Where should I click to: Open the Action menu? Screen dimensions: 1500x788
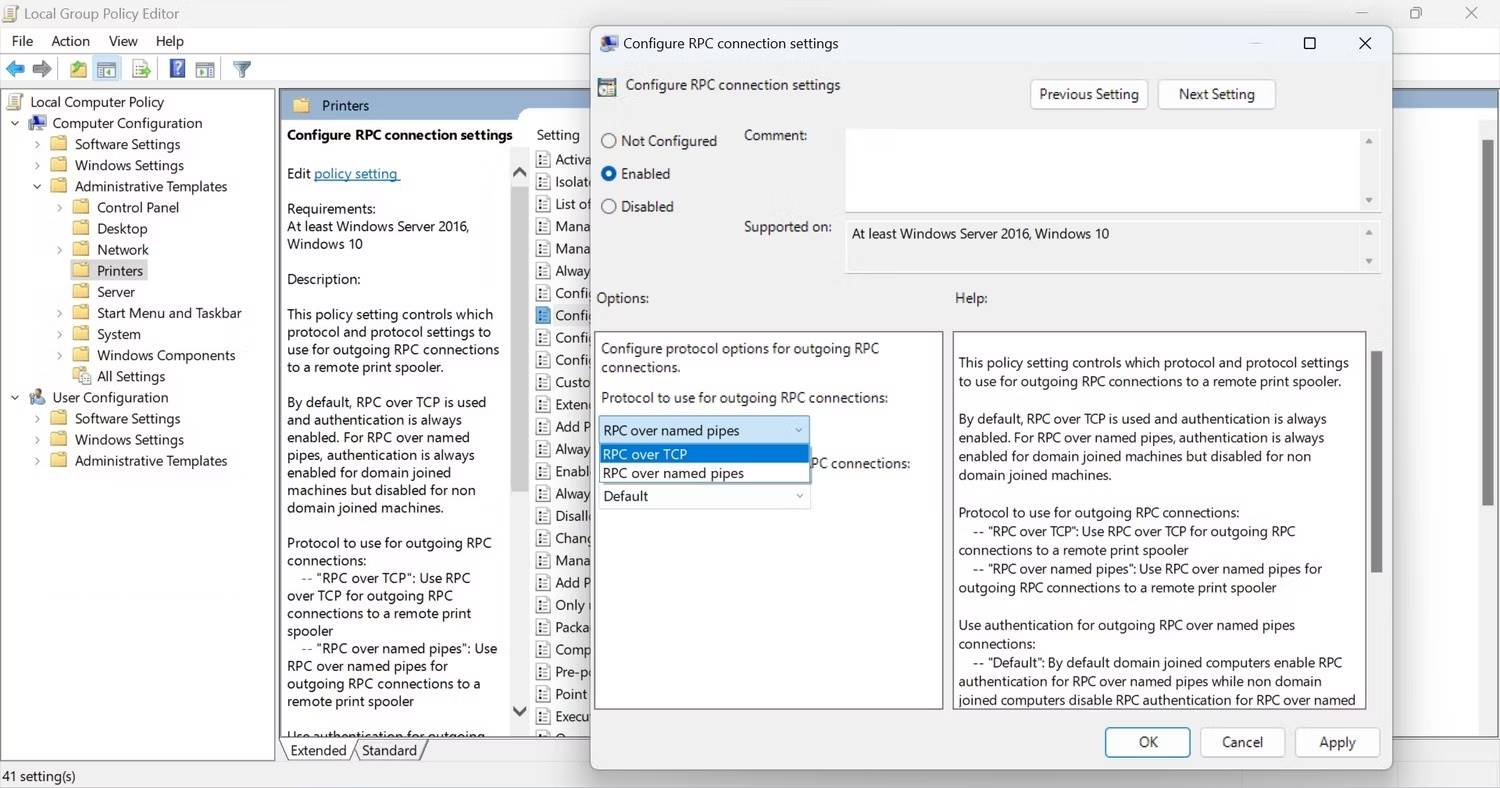click(70, 41)
